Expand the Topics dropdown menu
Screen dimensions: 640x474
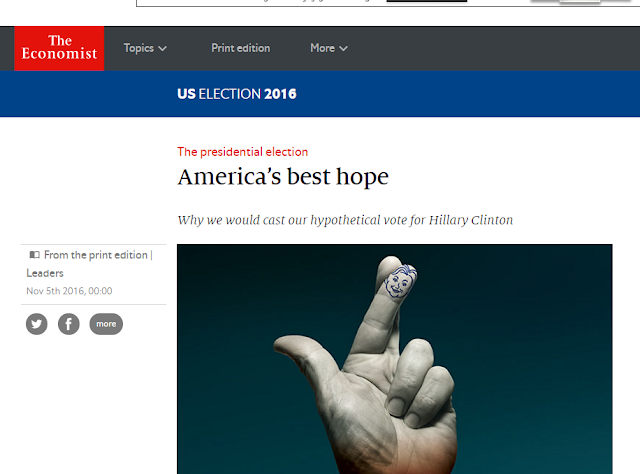[145, 48]
